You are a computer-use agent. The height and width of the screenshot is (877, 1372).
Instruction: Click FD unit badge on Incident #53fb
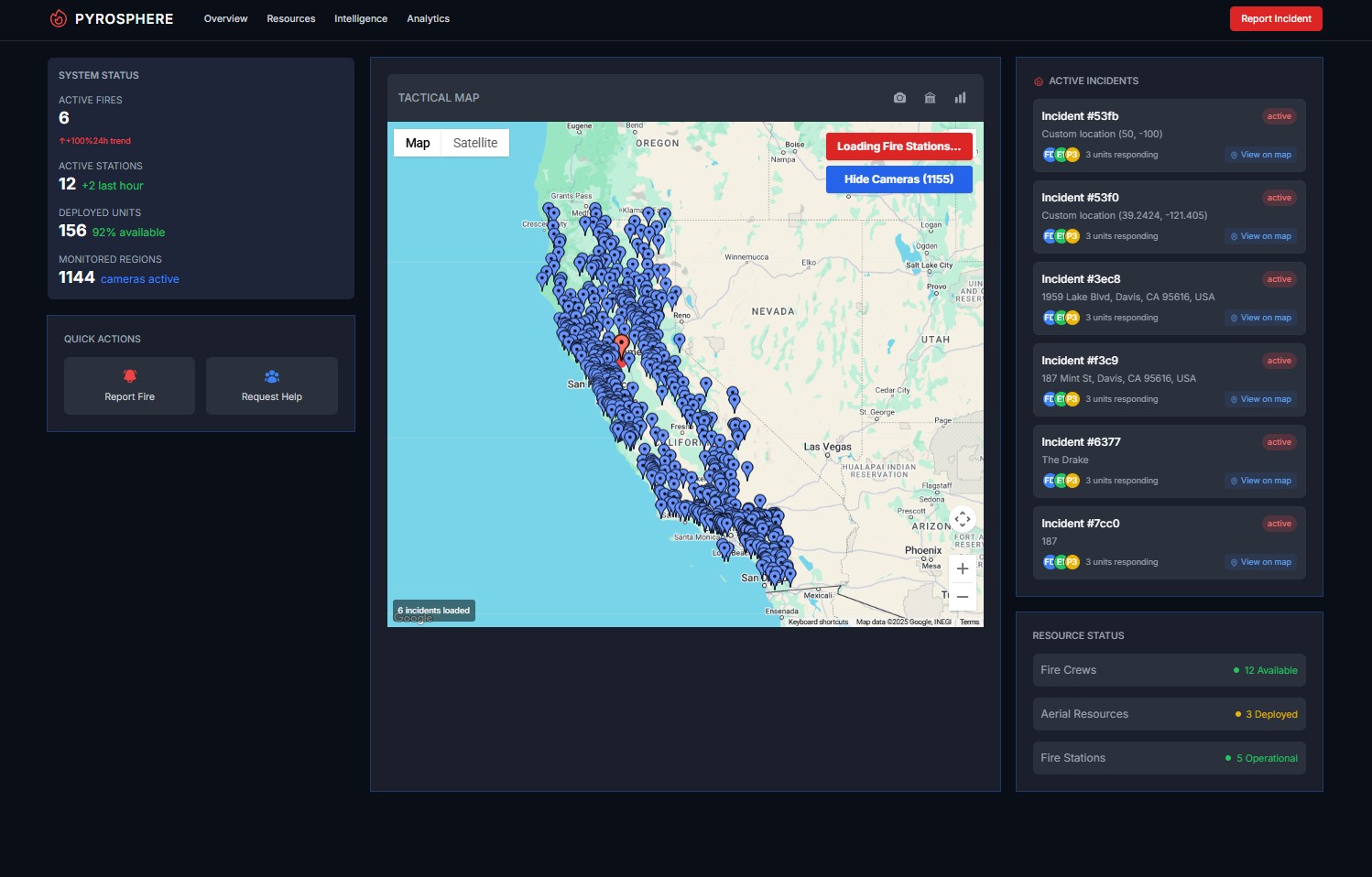pos(1050,155)
